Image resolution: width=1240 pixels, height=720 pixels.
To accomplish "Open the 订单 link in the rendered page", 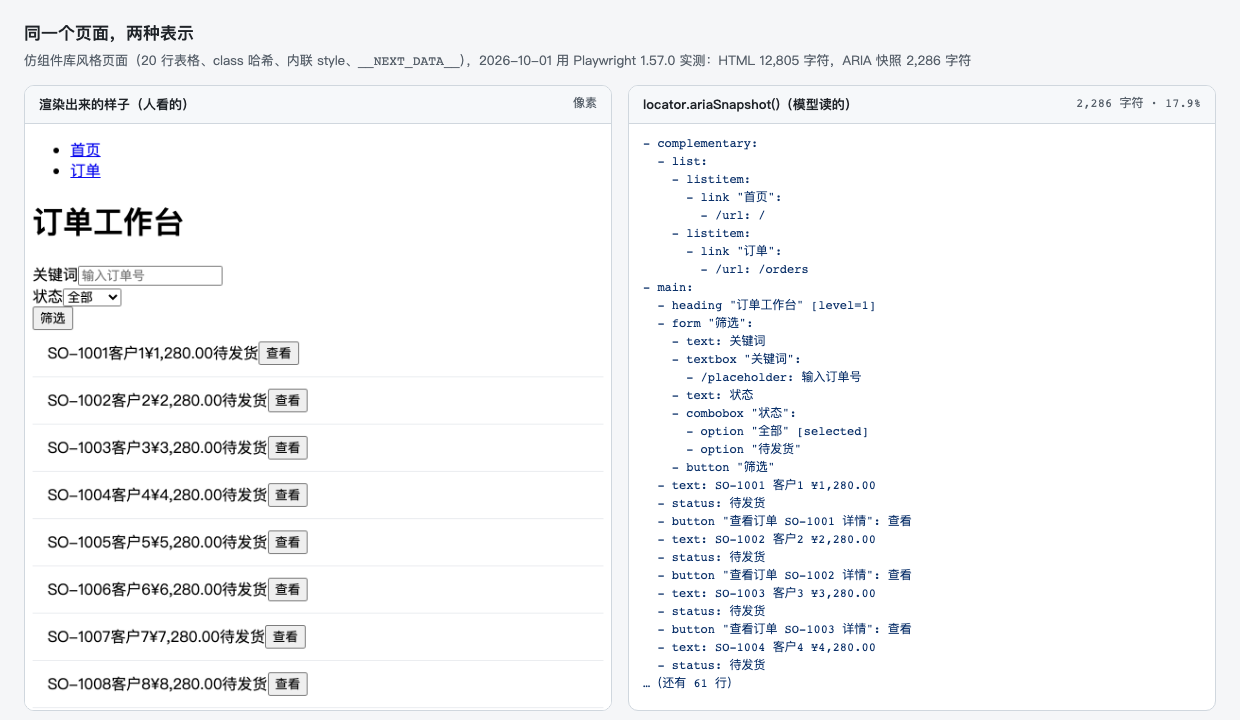I will coord(85,171).
